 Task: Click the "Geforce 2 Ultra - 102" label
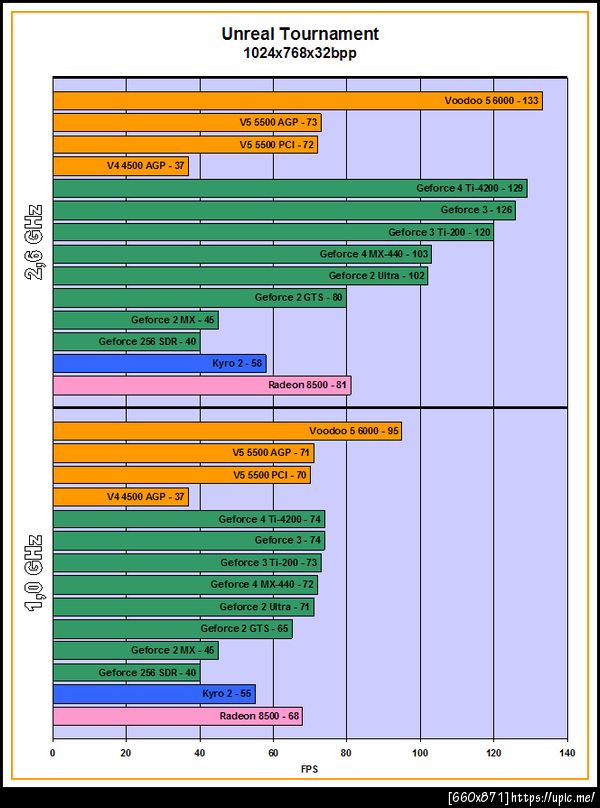pyautogui.click(x=377, y=276)
